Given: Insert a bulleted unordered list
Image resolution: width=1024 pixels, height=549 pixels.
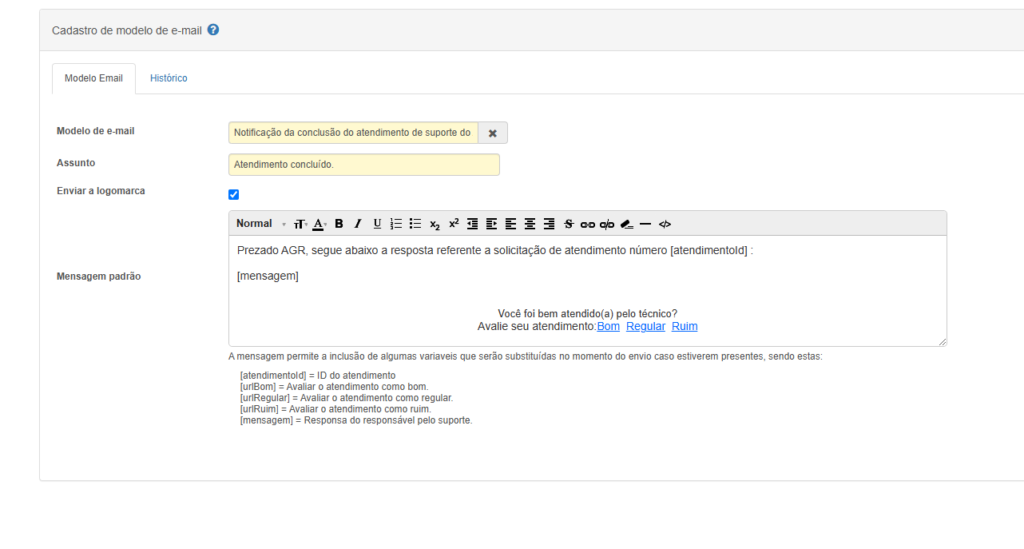Looking at the screenshot, I should point(415,224).
